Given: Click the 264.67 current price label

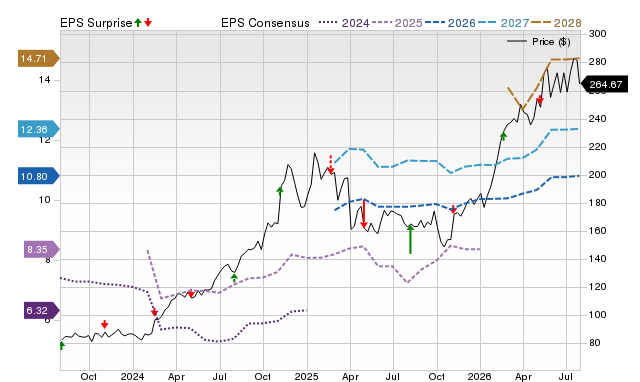Looking at the screenshot, I should pyautogui.click(x=605, y=84).
